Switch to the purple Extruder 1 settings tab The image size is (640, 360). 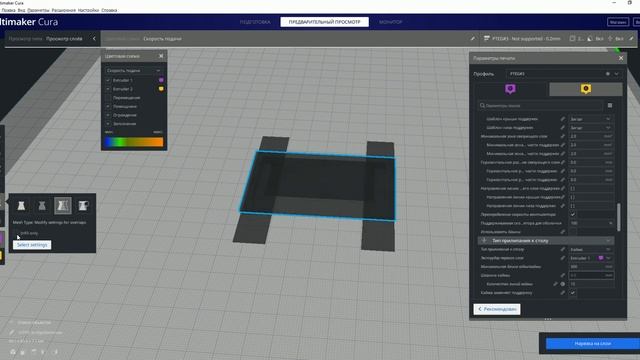[510, 89]
